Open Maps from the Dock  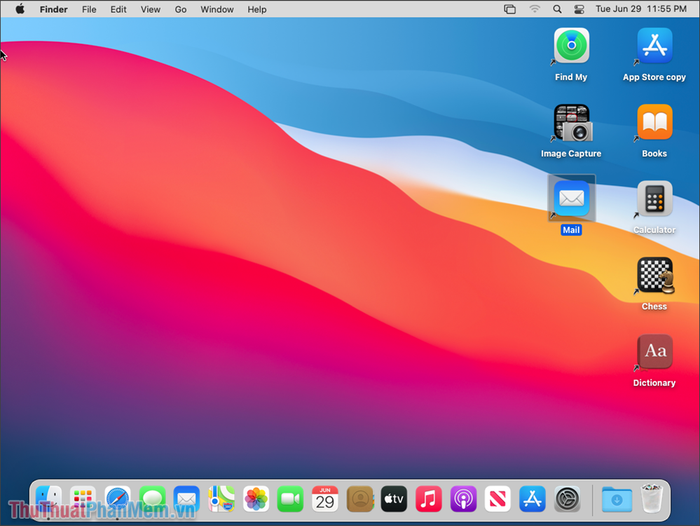(221, 499)
